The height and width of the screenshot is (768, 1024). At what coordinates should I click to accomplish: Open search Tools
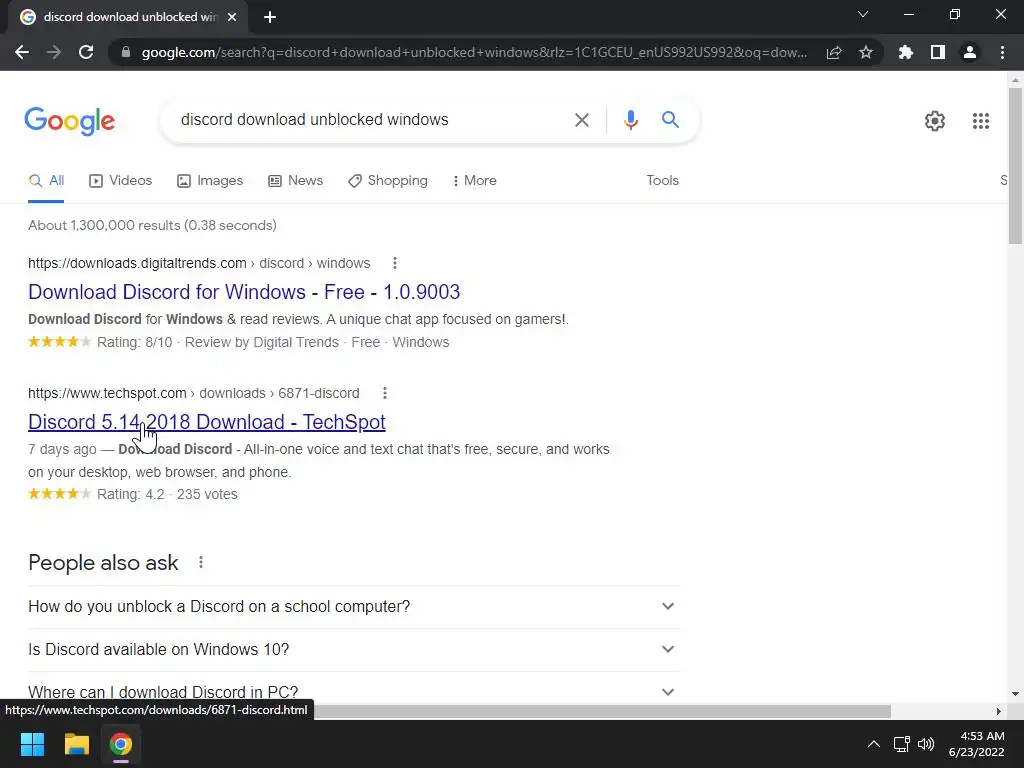(x=662, y=181)
